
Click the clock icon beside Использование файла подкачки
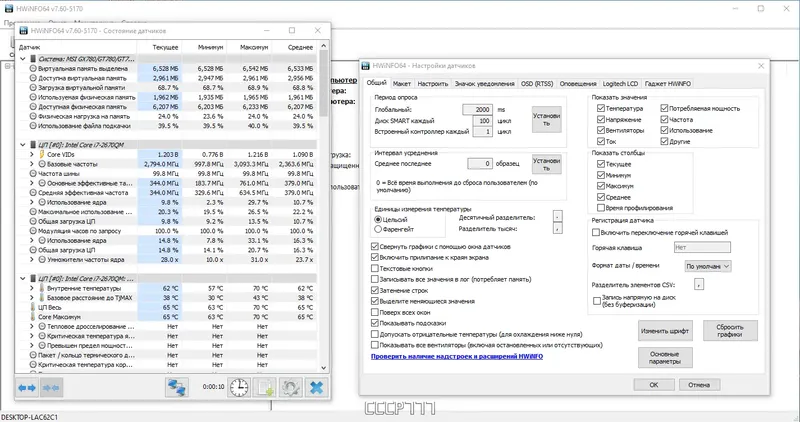(33, 126)
